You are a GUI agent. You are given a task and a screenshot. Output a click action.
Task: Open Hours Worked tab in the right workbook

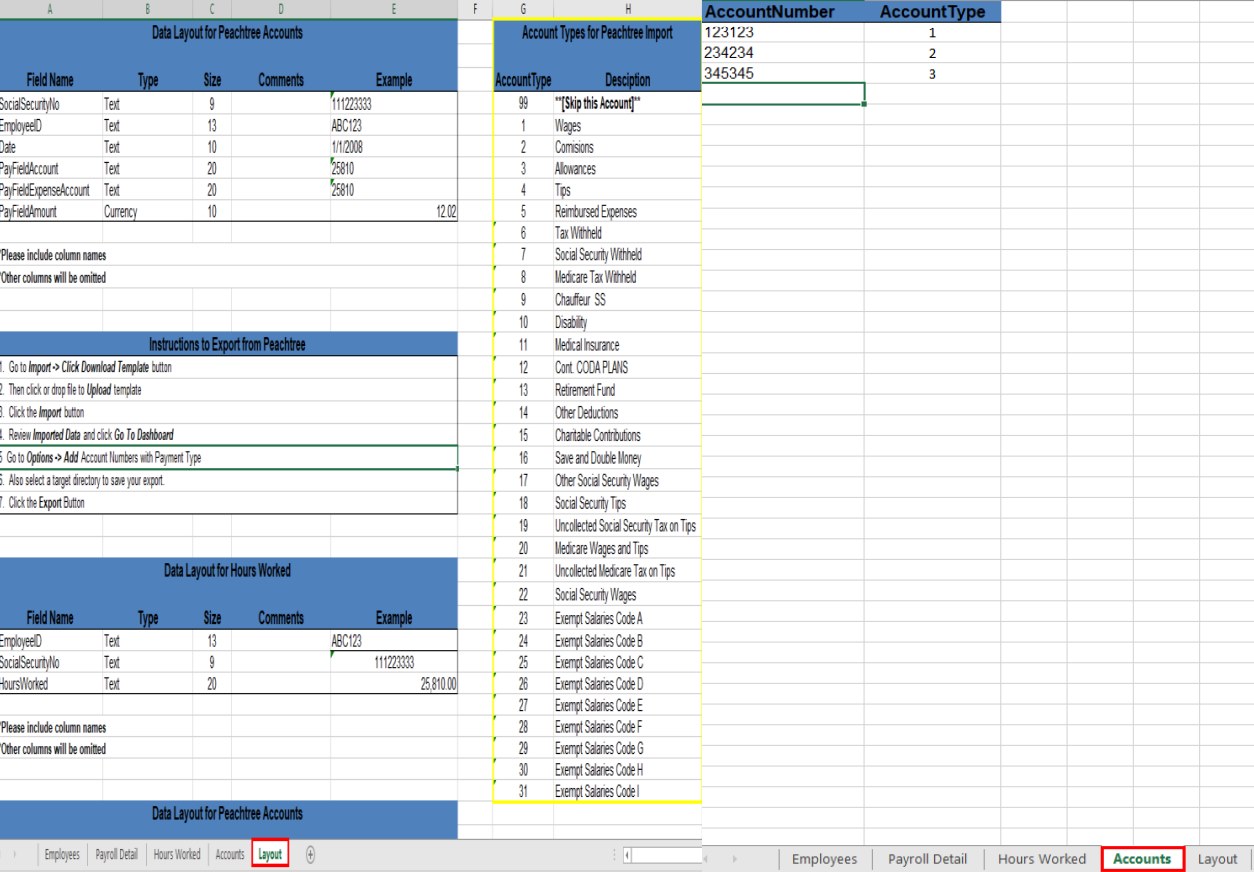click(x=1042, y=859)
